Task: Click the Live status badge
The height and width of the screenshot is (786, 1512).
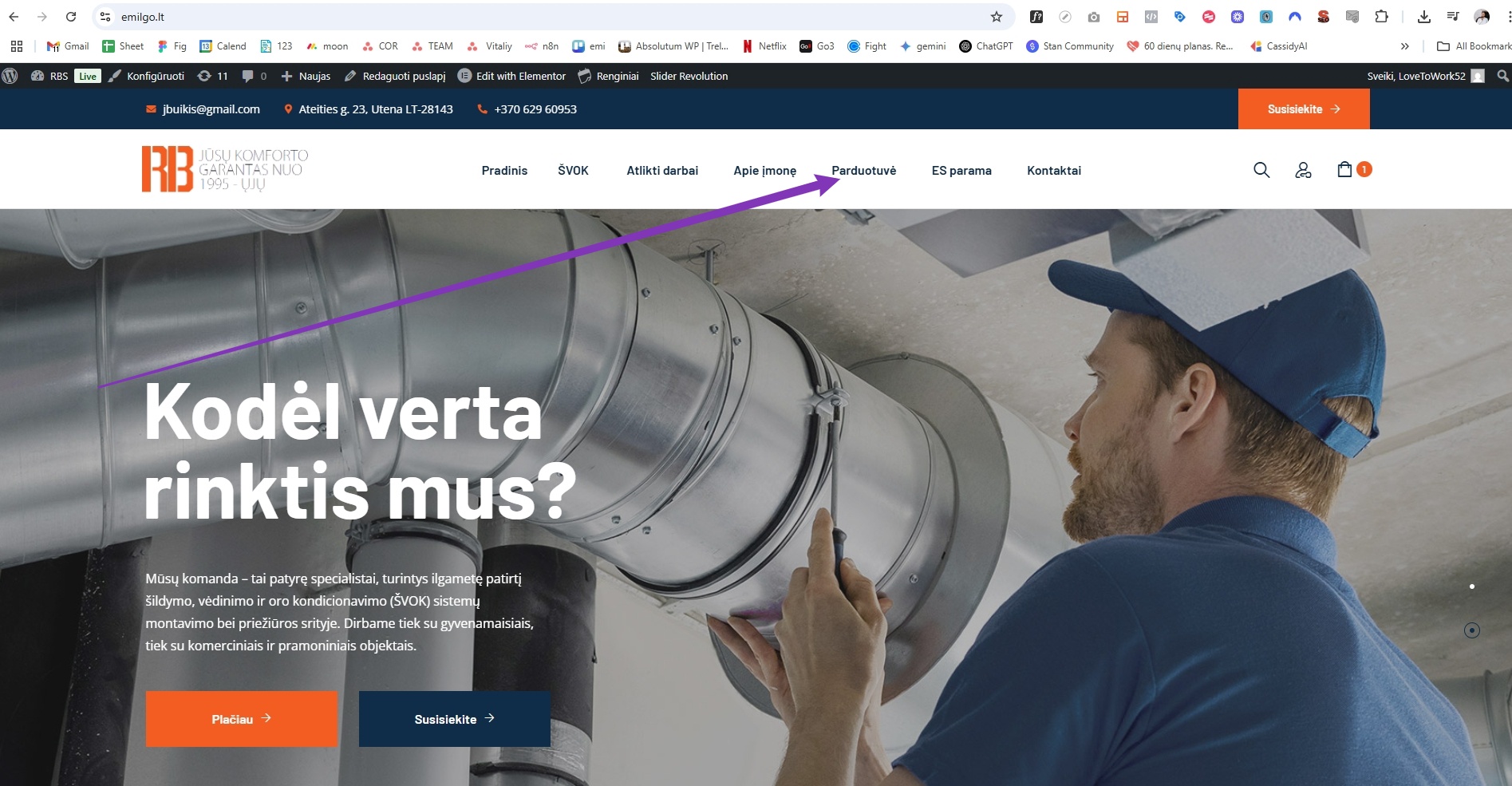Action: pyautogui.click(x=88, y=76)
